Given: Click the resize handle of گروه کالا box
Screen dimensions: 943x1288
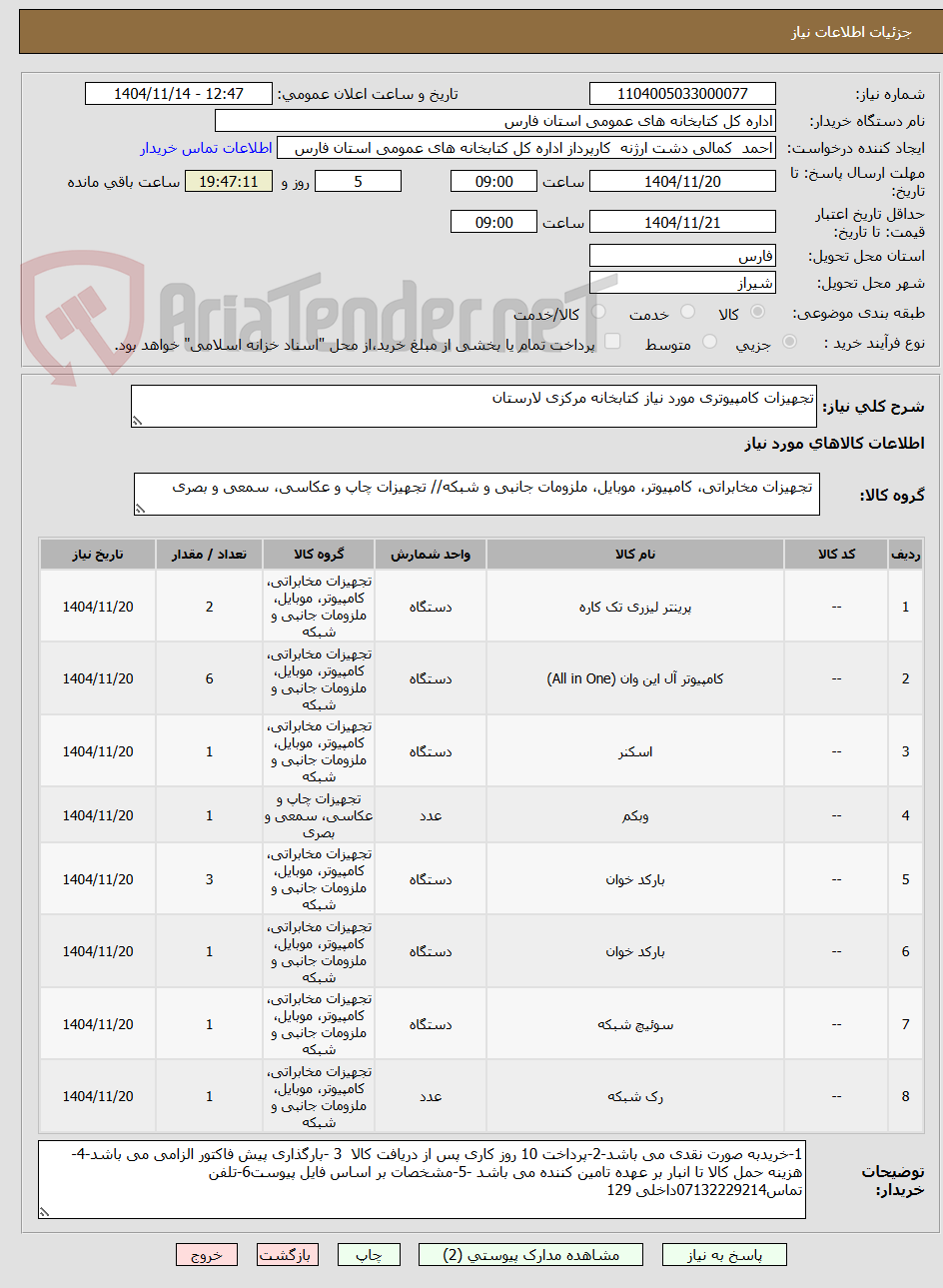Looking at the screenshot, I should [x=140, y=510].
